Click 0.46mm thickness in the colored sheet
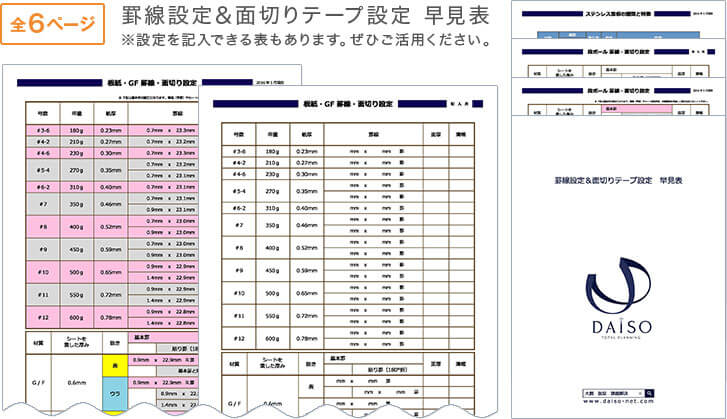The image size is (727, 419). click(111, 204)
